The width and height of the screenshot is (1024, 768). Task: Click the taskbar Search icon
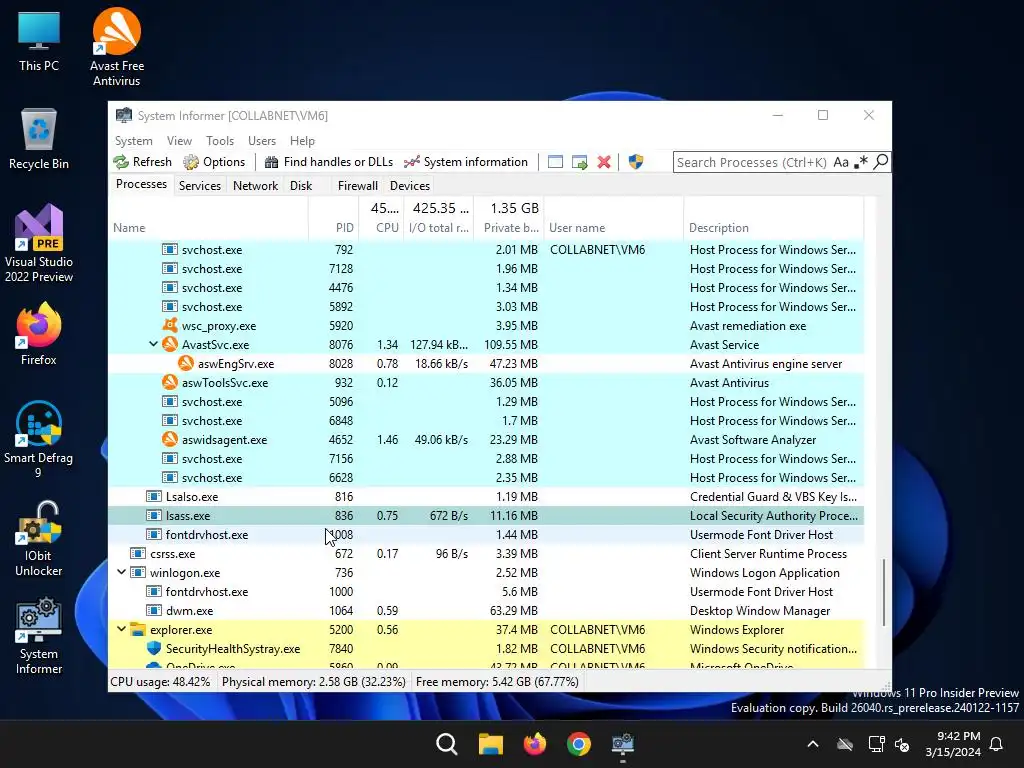pos(447,744)
